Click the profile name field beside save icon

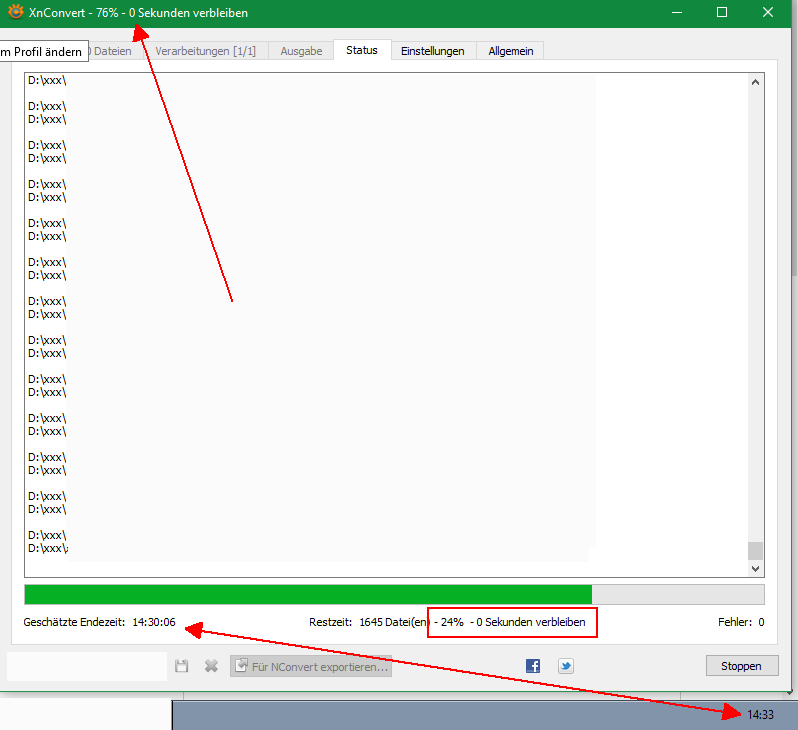pyautogui.click(x=87, y=666)
